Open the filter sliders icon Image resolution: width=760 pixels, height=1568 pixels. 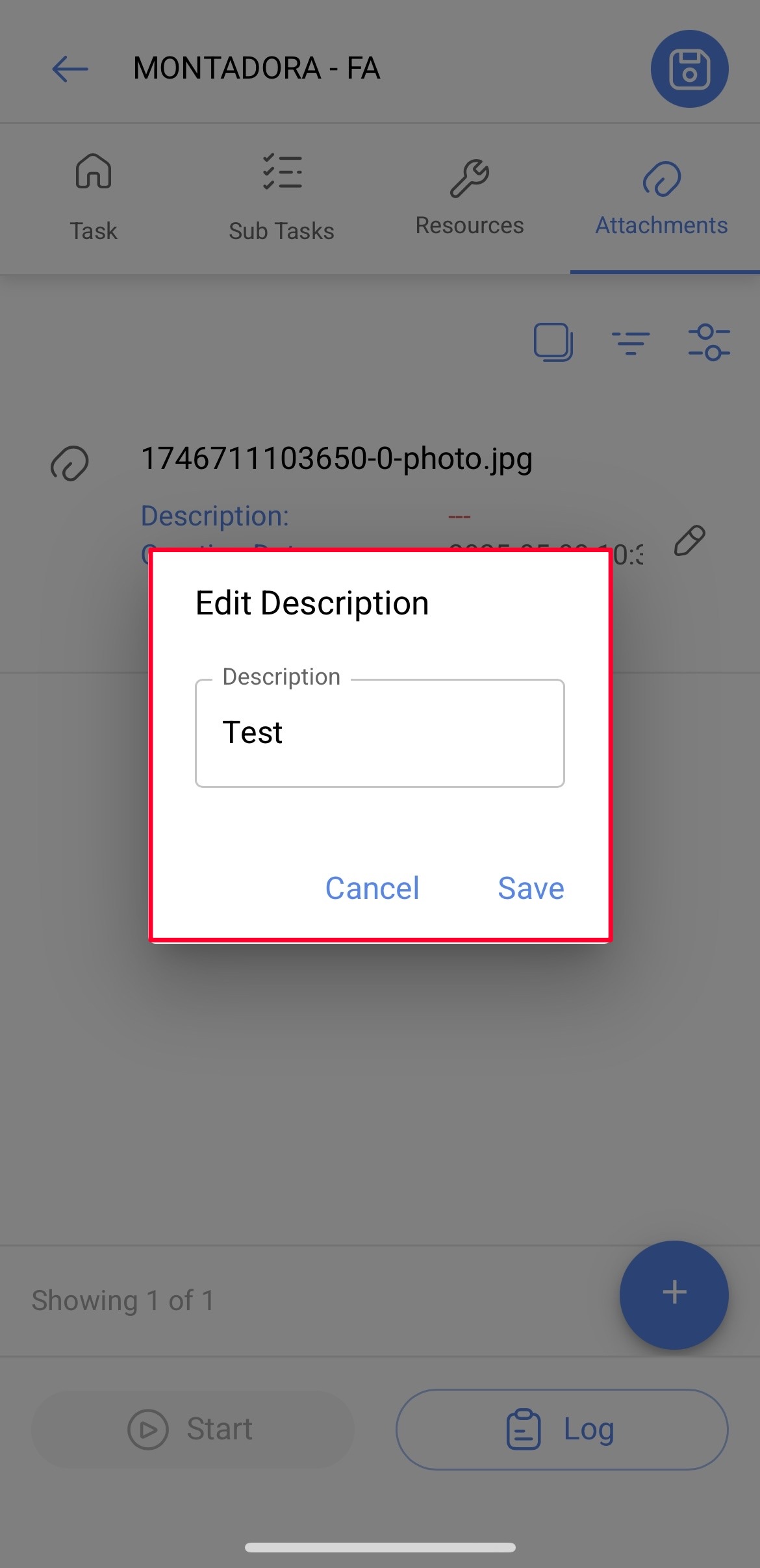pos(709,342)
